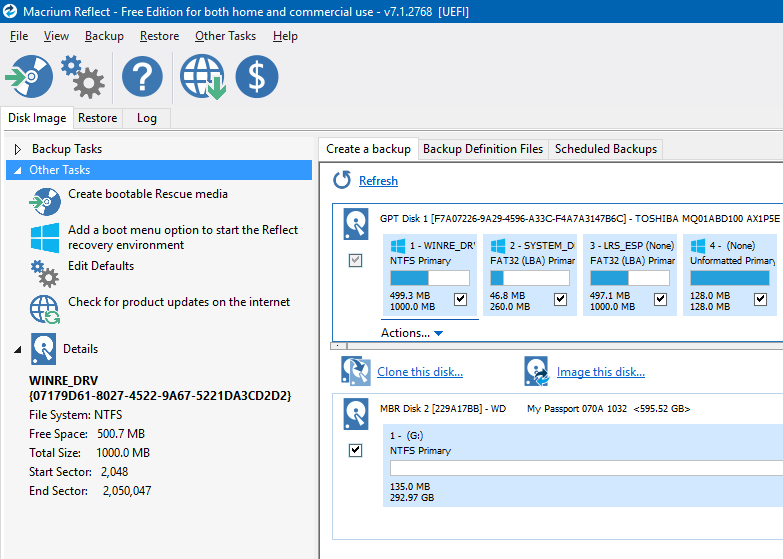
Task: Click the Edit Defaults task
Action: point(101,266)
